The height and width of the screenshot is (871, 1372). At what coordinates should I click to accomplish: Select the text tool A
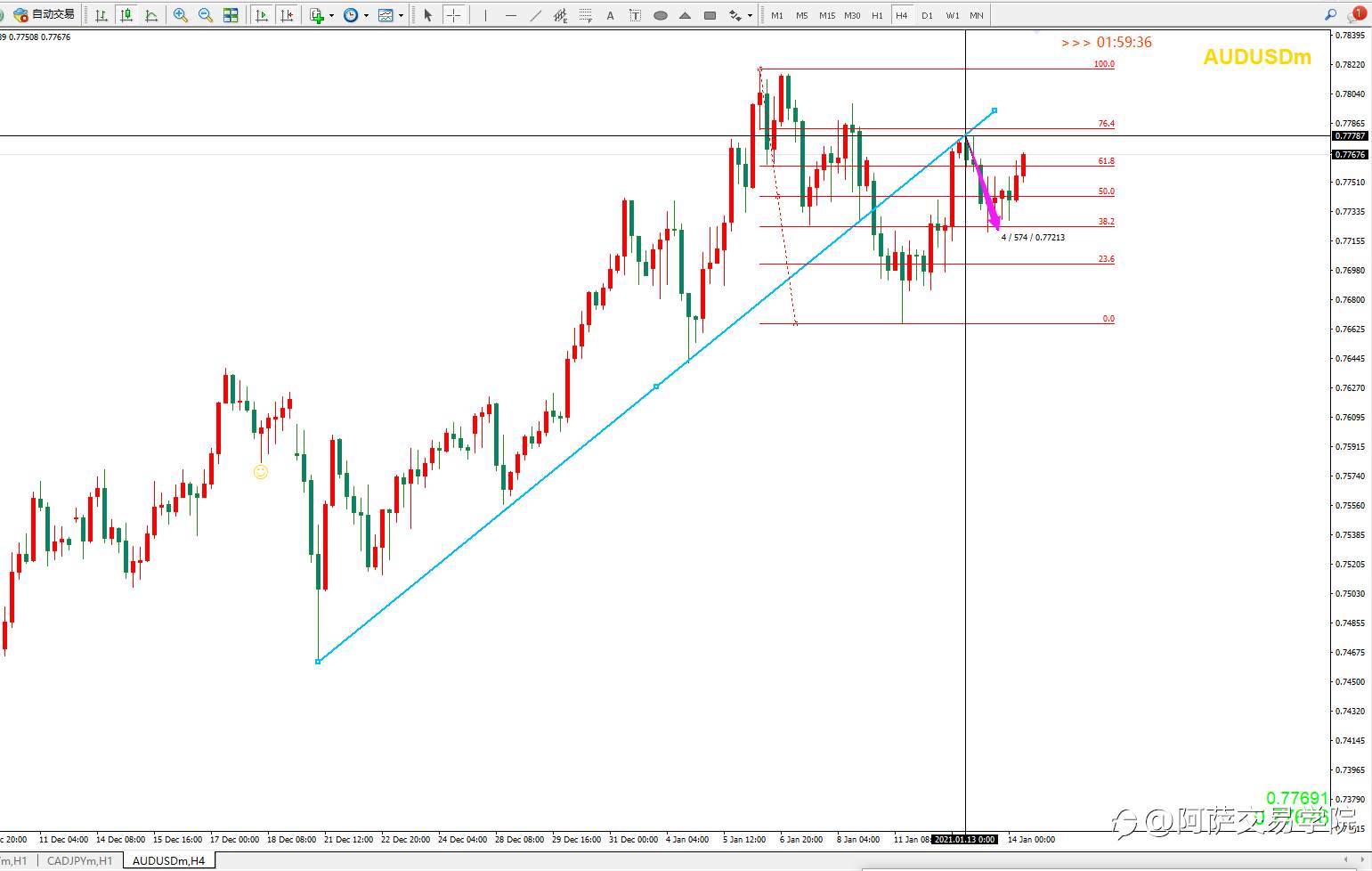click(610, 15)
